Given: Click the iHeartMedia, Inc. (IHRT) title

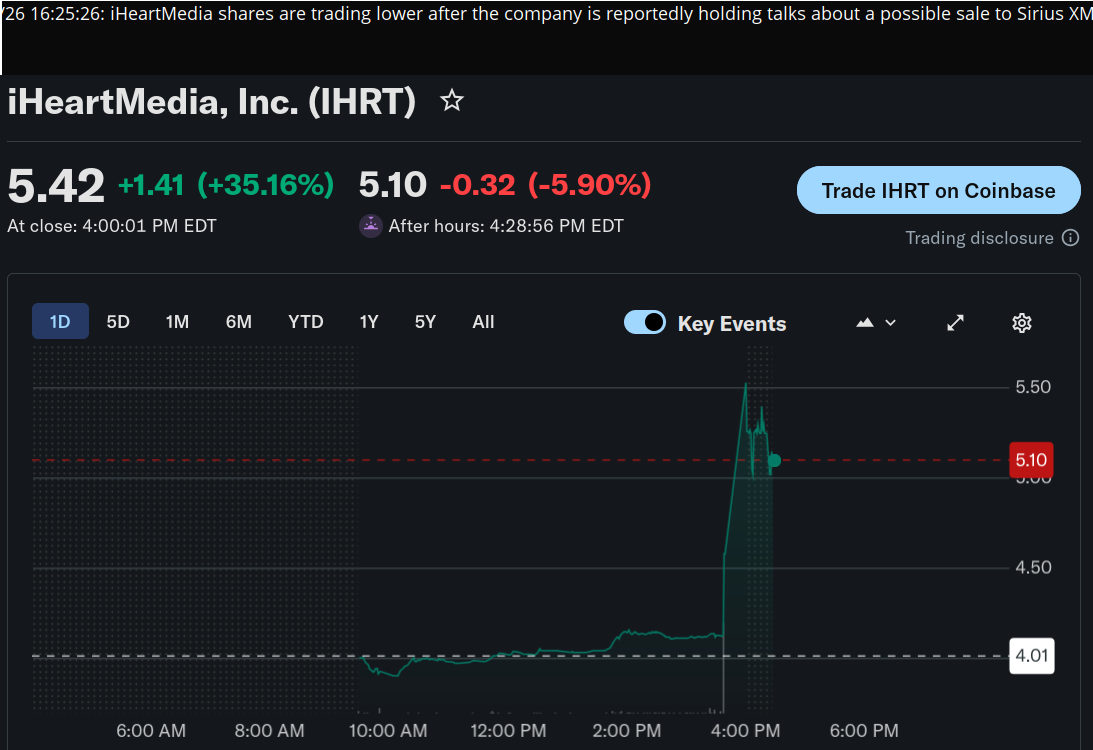Looking at the screenshot, I should click(211, 102).
